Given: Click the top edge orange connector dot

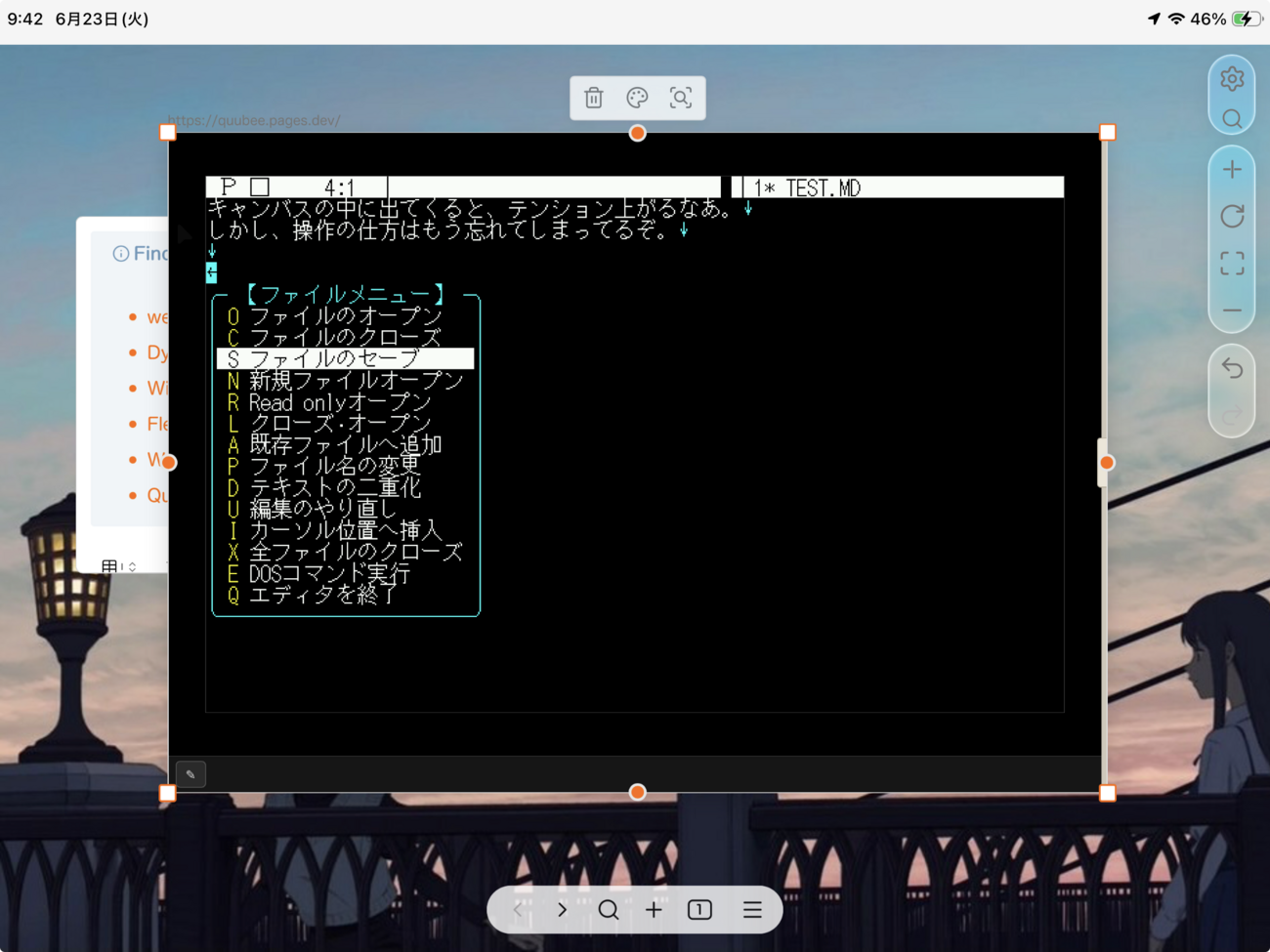Looking at the screenshot, I should tap(637, 133).
